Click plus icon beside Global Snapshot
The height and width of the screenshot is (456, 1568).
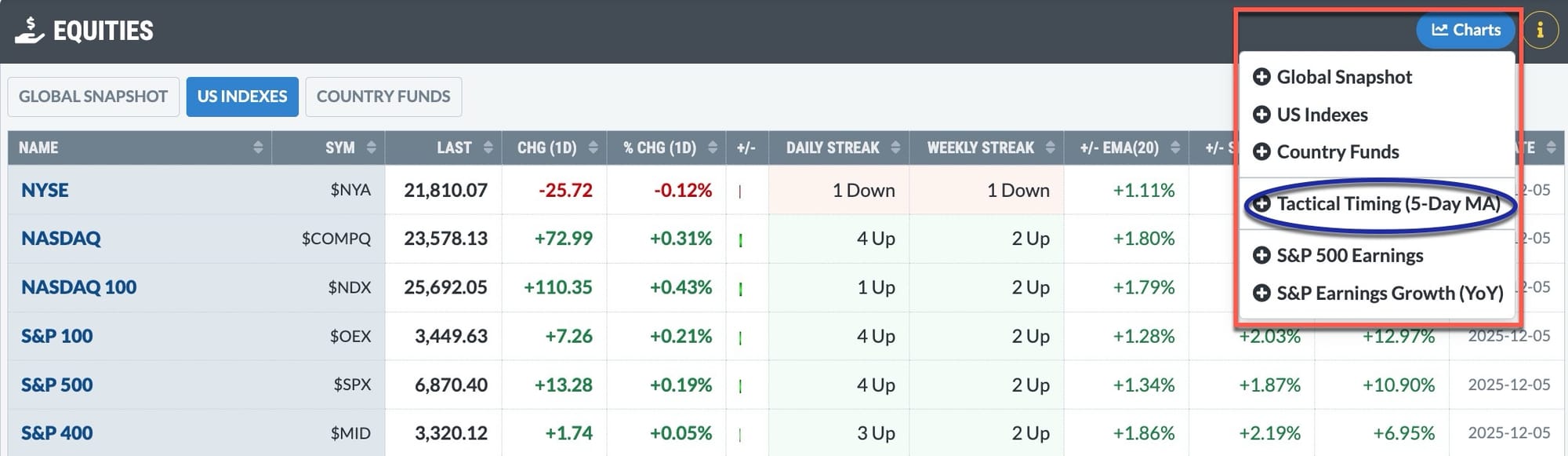tap(1261, 77)
